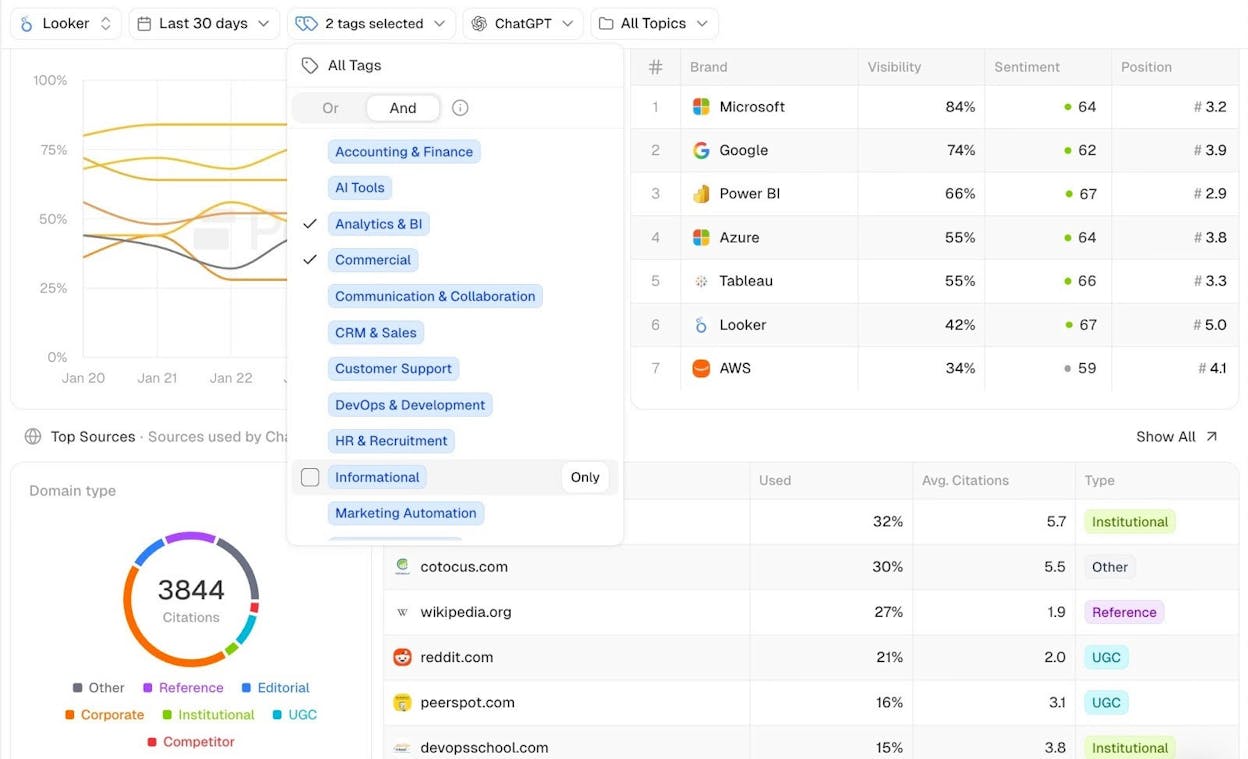Click the Avg. Citations column header
The height and width of the screenshot is (759, 1248).
click(964, 480)
